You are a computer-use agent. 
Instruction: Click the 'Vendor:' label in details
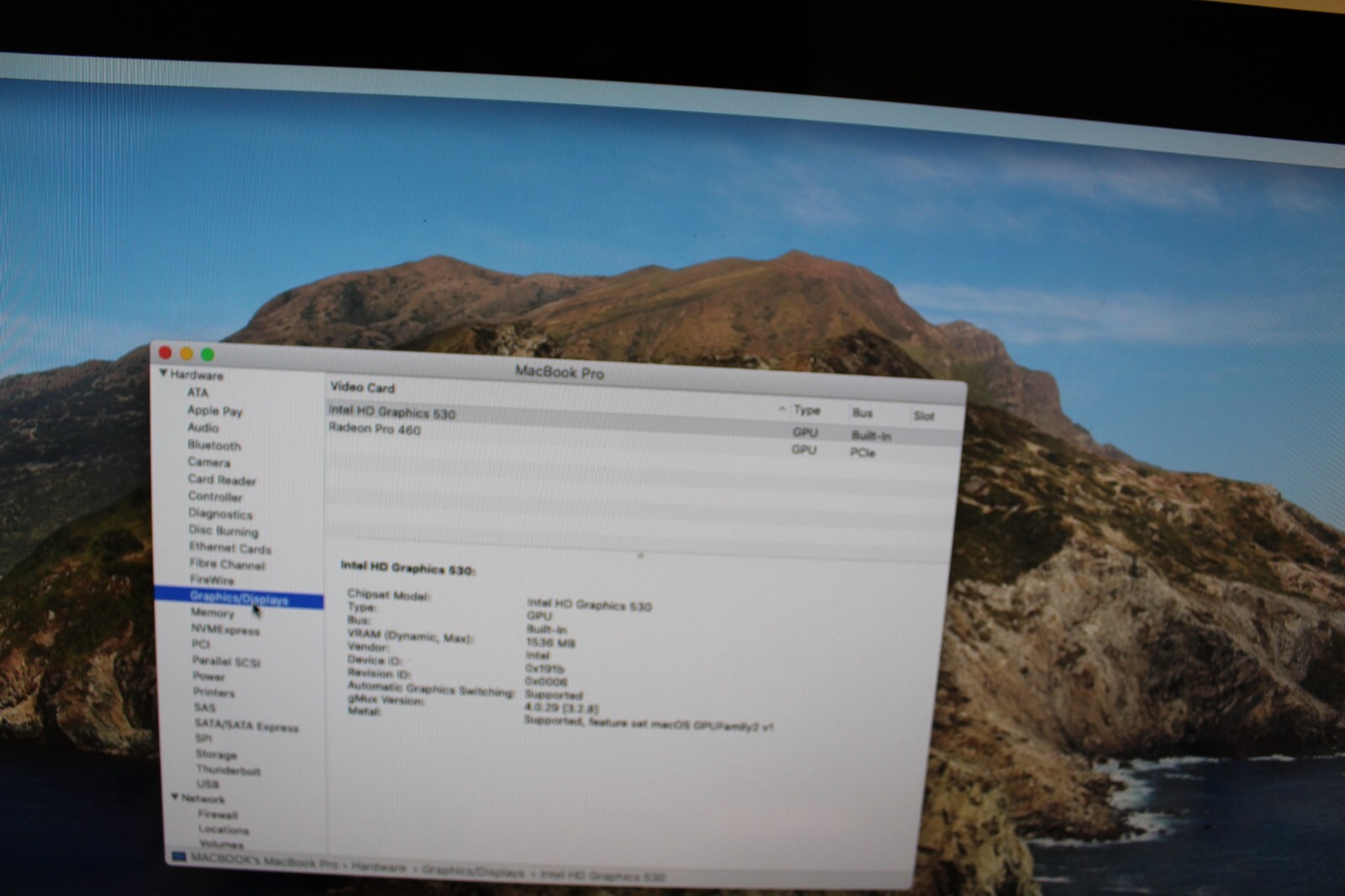(368, 647)
